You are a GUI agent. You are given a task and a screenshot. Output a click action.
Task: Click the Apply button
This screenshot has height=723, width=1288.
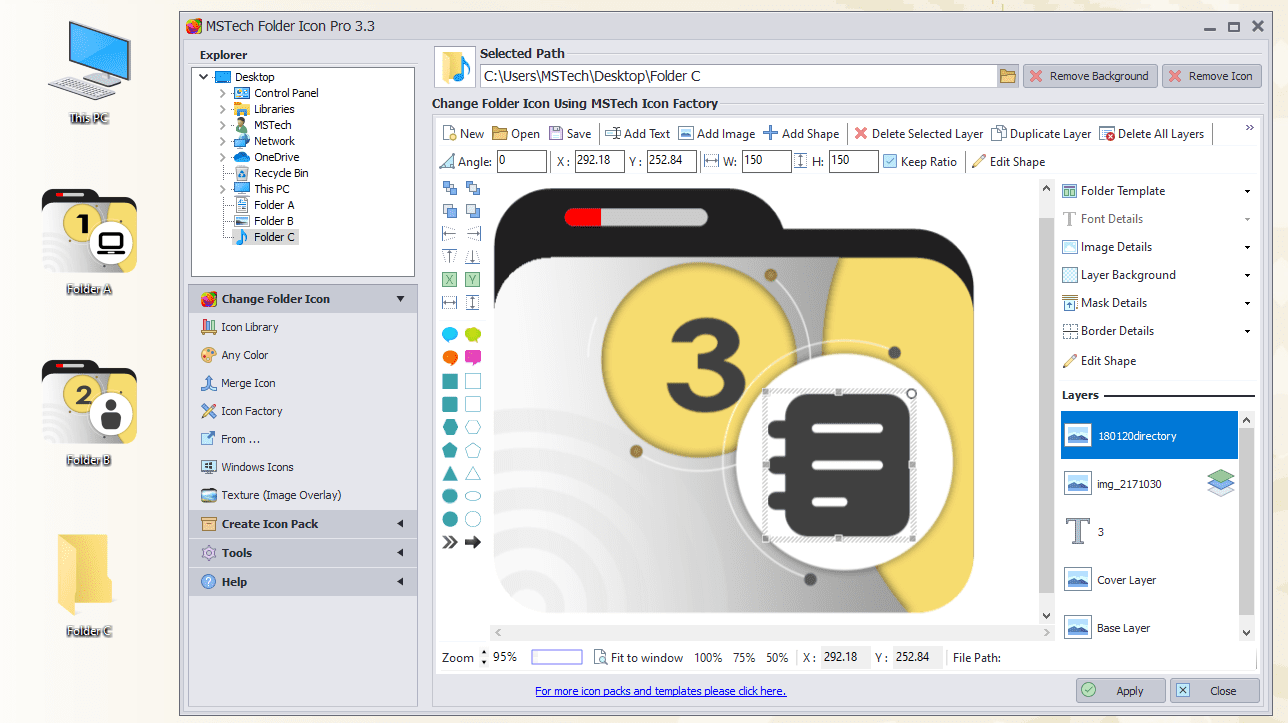pyautogui.click(x=1120, y=690)
